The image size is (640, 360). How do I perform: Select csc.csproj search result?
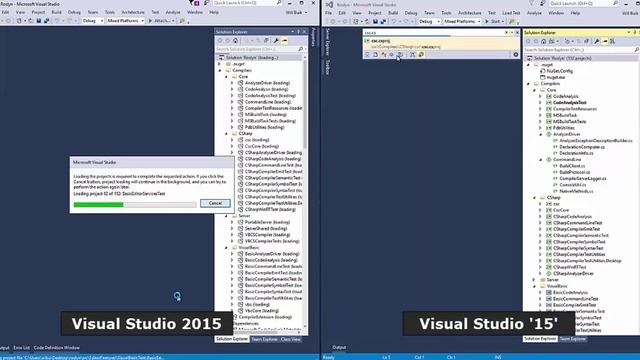441,44
